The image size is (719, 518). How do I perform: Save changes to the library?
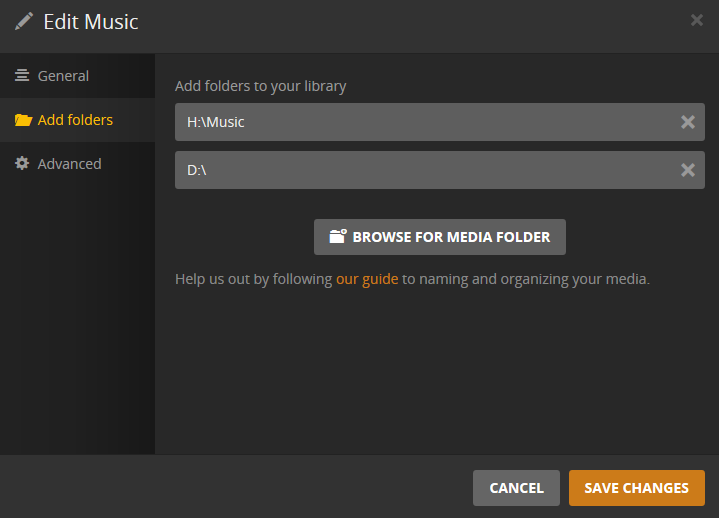pyautogui.click(x=636, y=488)
